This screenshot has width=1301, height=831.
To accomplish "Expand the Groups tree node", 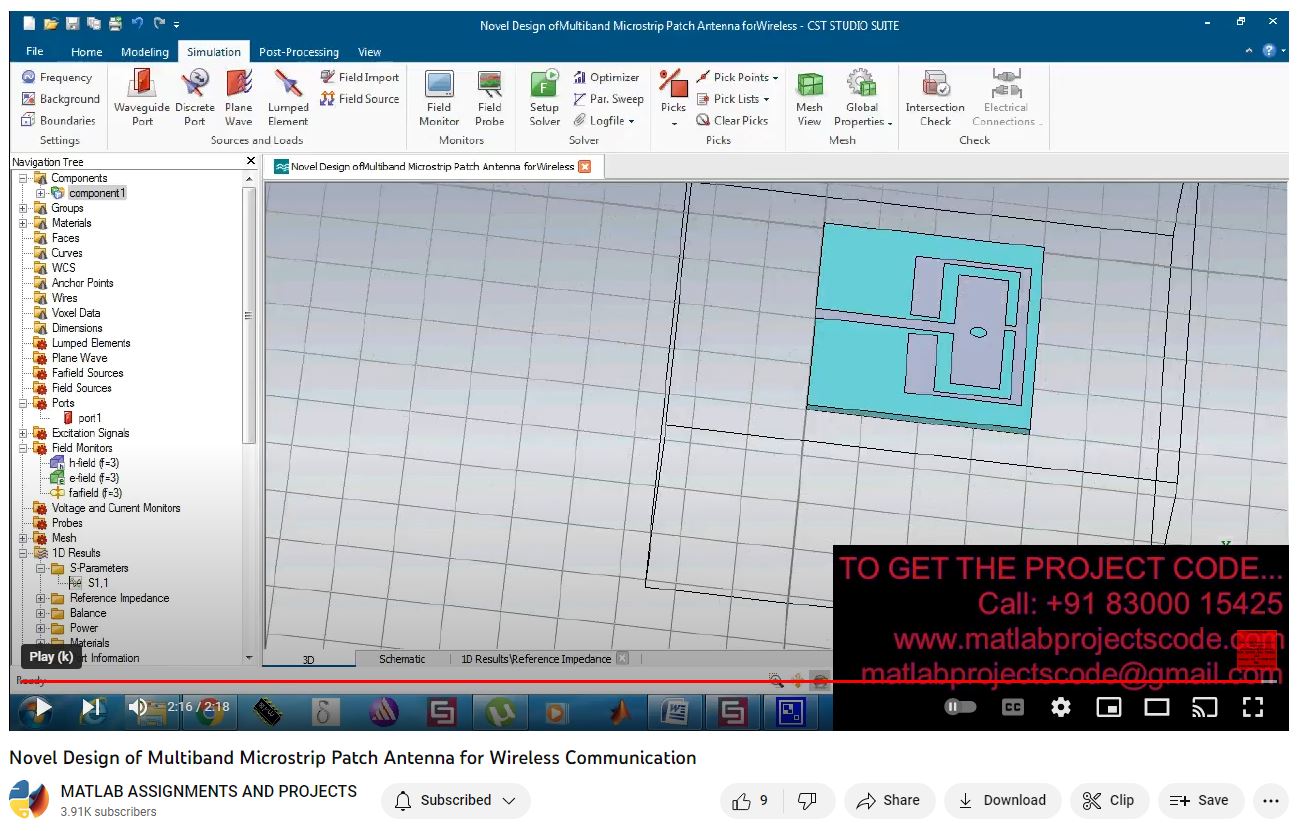I will click(23, 208).
